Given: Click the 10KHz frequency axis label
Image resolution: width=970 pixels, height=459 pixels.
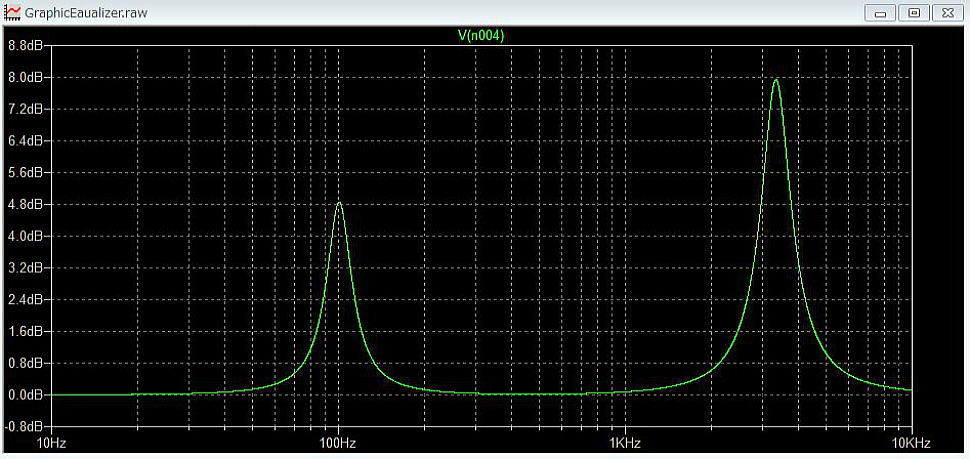Looking at the screenshot, I should (x=912, y=443).
